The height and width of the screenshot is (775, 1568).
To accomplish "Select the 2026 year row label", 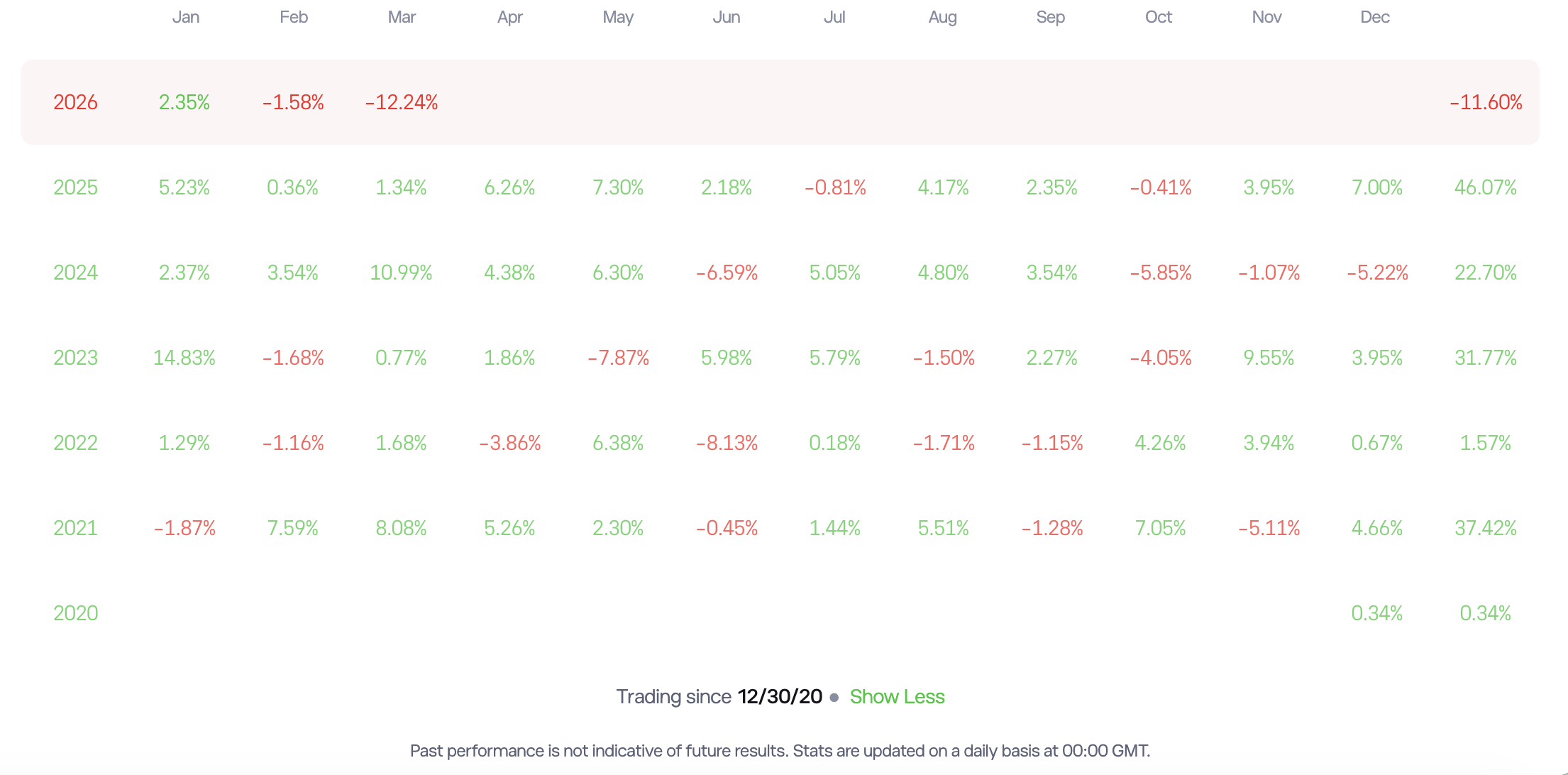I will pyautogui.click(x=75, y=102).
